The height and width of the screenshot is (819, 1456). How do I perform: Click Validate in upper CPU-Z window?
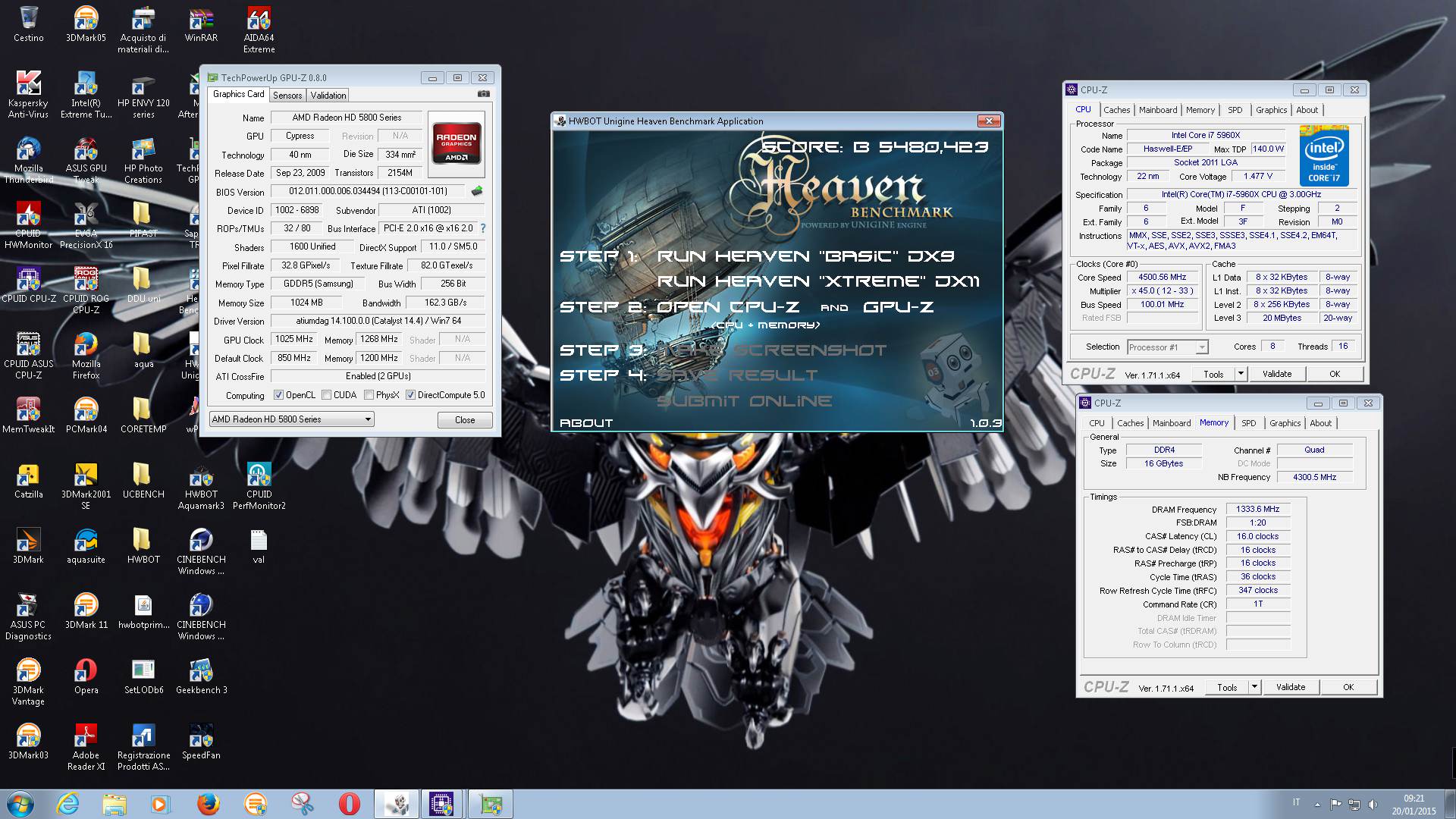[1277, 374]
